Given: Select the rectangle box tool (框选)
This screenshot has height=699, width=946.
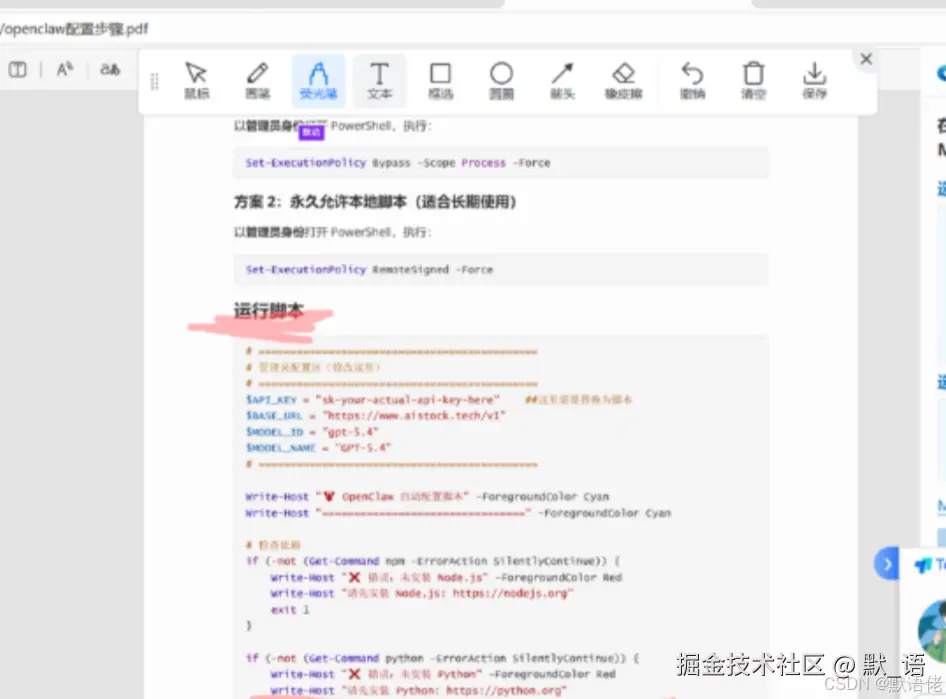Looking at the screenshot, I should tap(440, 81).
